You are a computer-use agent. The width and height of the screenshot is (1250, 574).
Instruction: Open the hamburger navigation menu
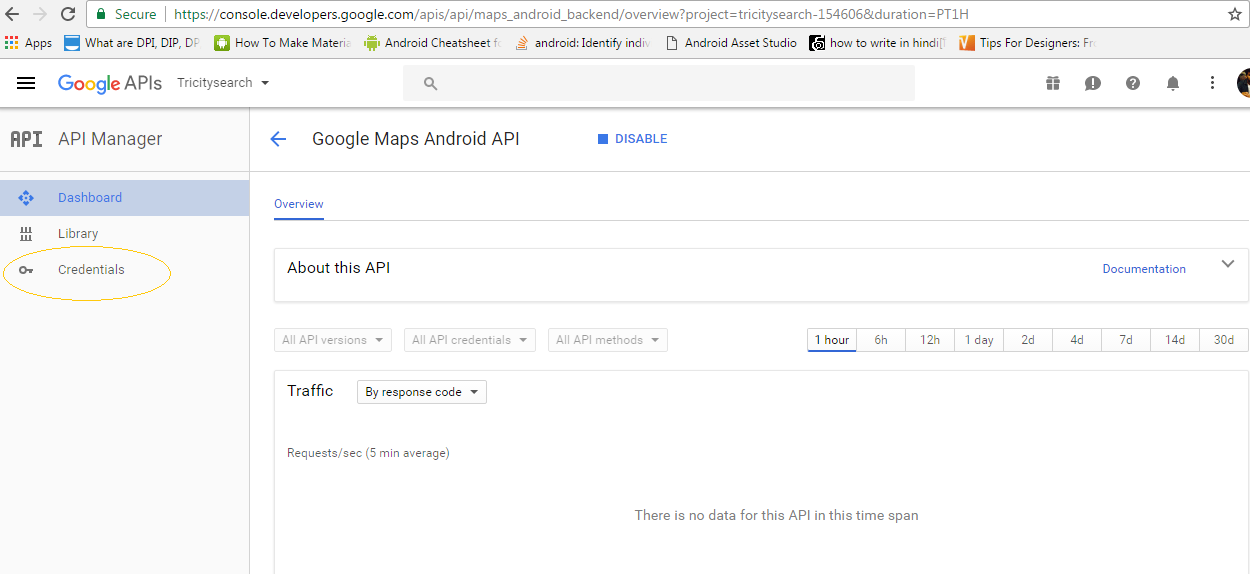26,83
